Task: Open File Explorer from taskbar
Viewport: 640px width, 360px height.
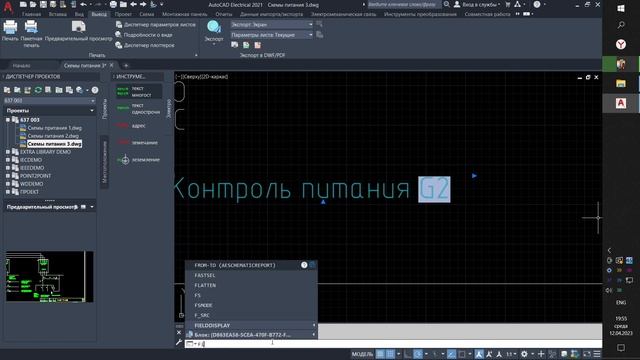Action: tap(621, 84)
